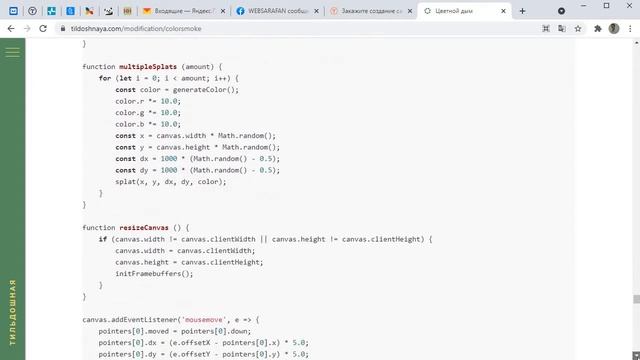
Task: Click the ТИЛЬДОШНАЯ sidebar logo text
Action: point(13,312)
